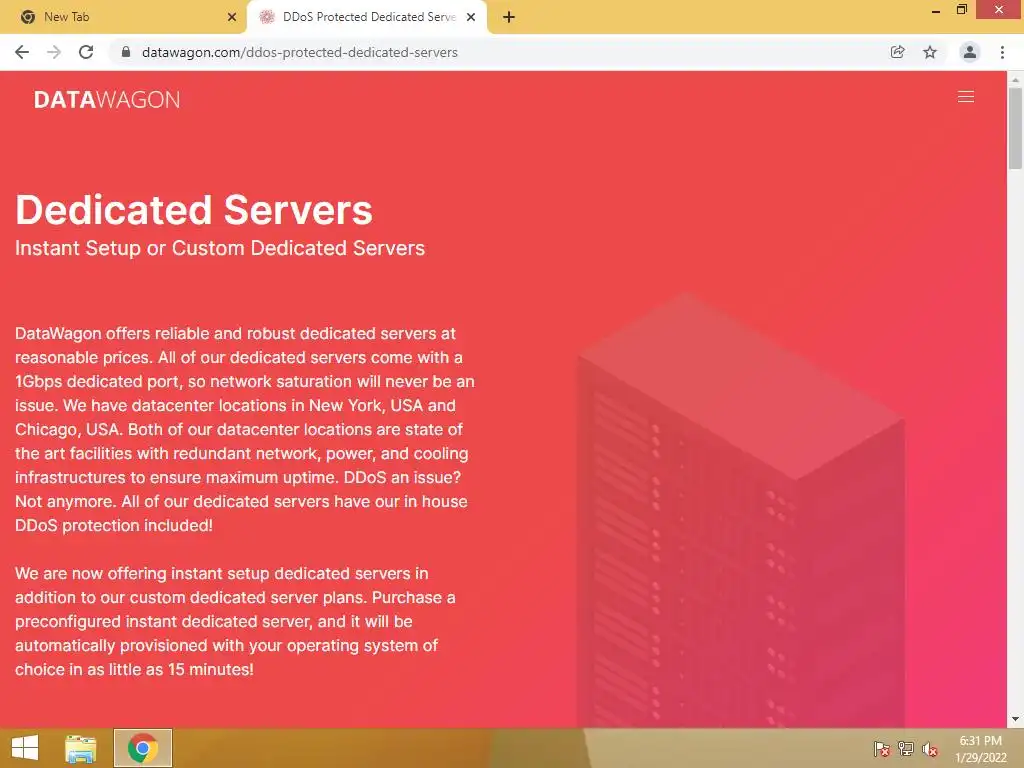Open the Chrome three-dot menu
Image resolution: width=1024 pixels, height=768 pixels.
(x=1002, y=52)
